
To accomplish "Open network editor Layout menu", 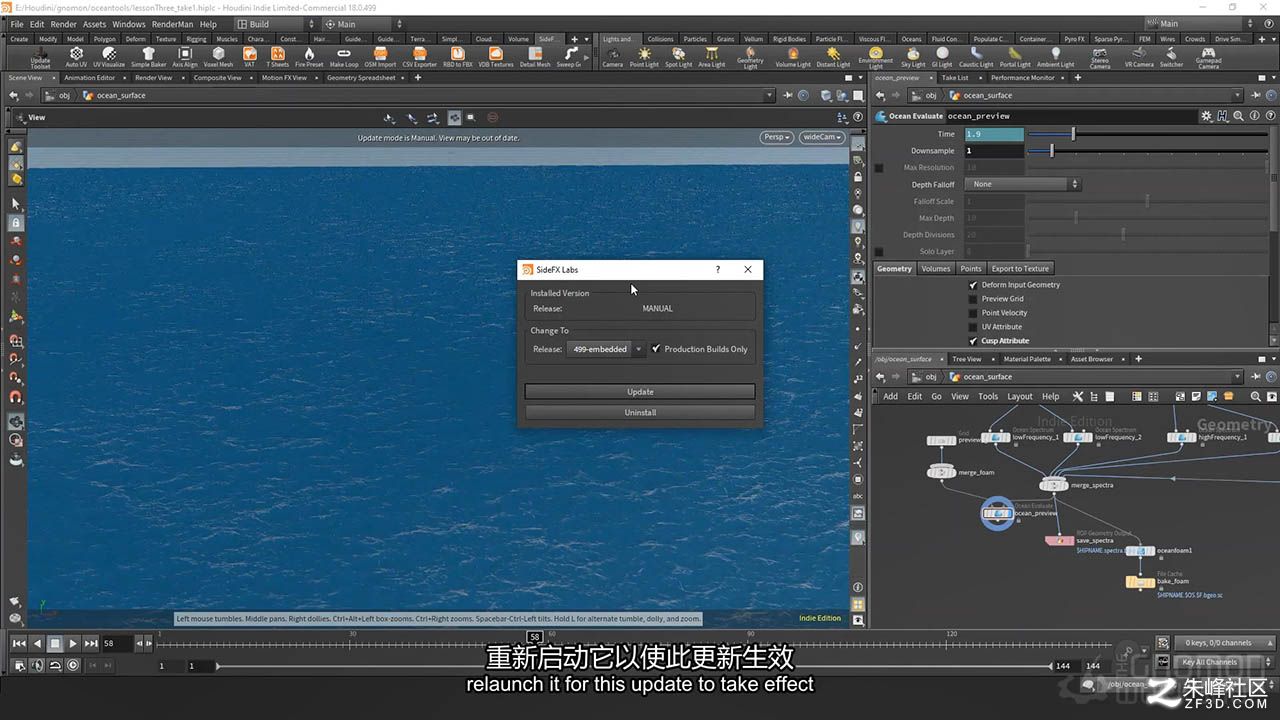I will (1020, 396).
